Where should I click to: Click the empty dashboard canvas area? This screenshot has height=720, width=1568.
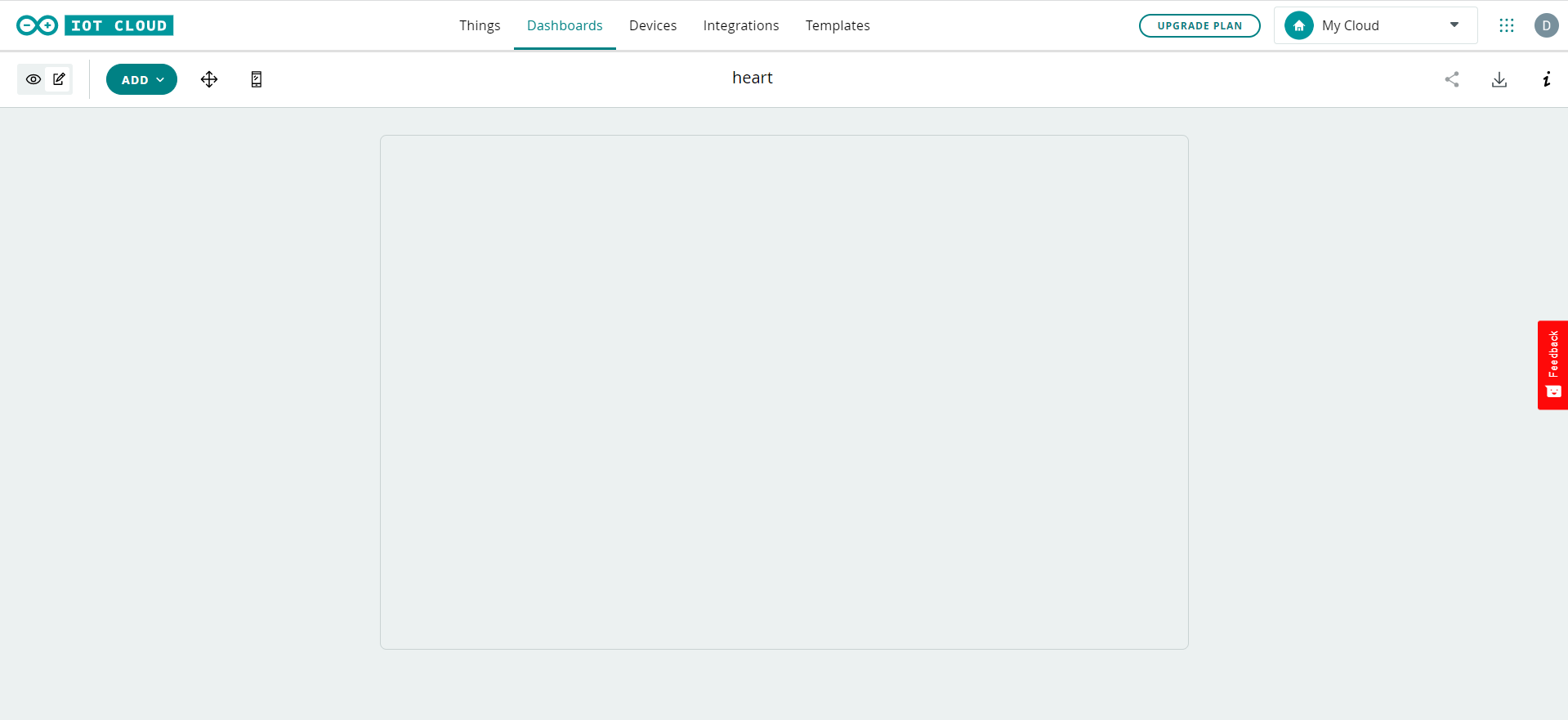(784, 392)
